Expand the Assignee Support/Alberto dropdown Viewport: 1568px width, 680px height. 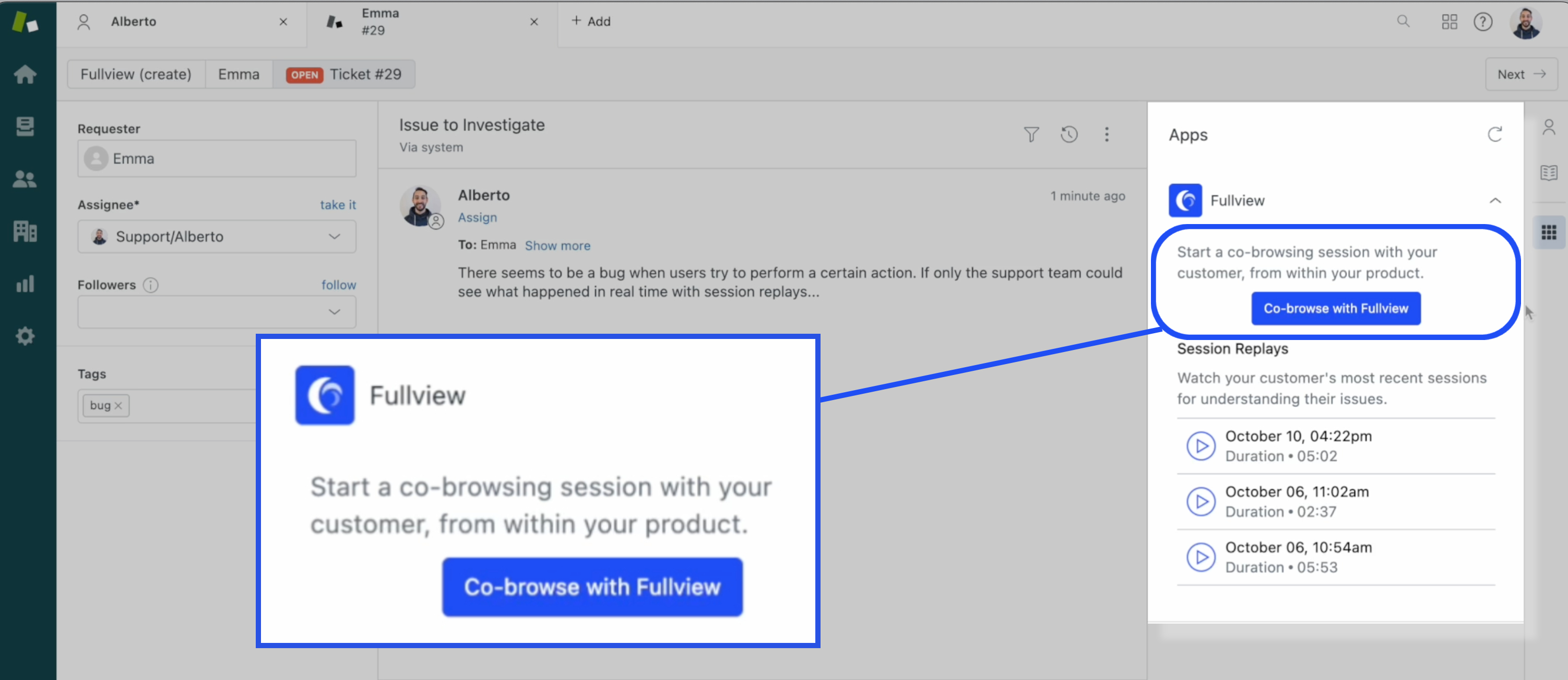coord(334,237)
